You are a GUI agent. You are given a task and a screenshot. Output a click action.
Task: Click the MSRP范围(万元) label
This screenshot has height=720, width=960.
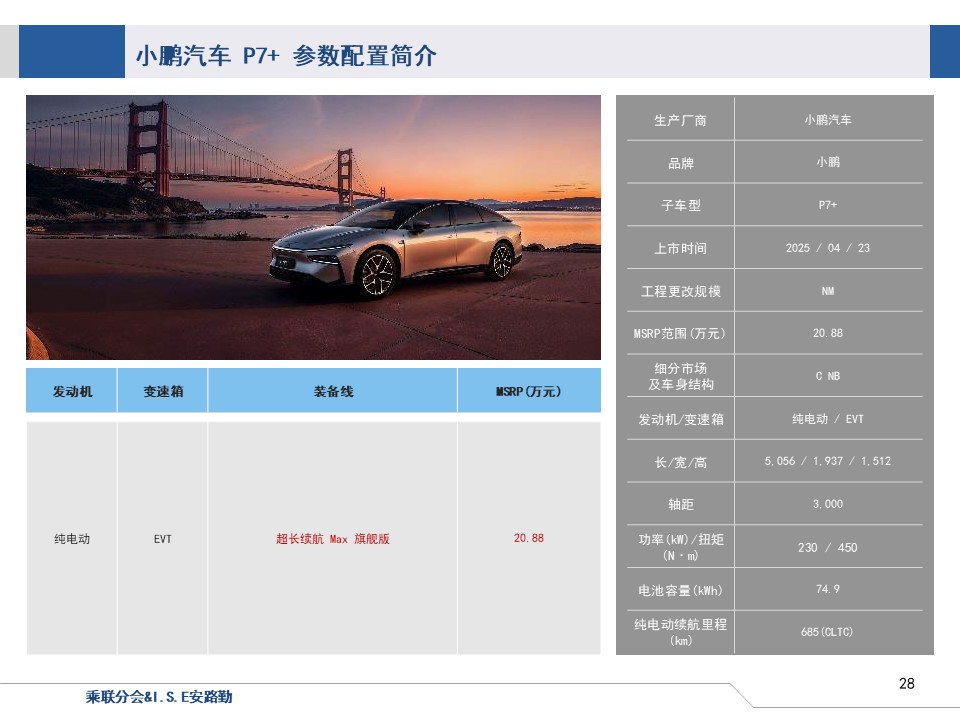[680, 334]
